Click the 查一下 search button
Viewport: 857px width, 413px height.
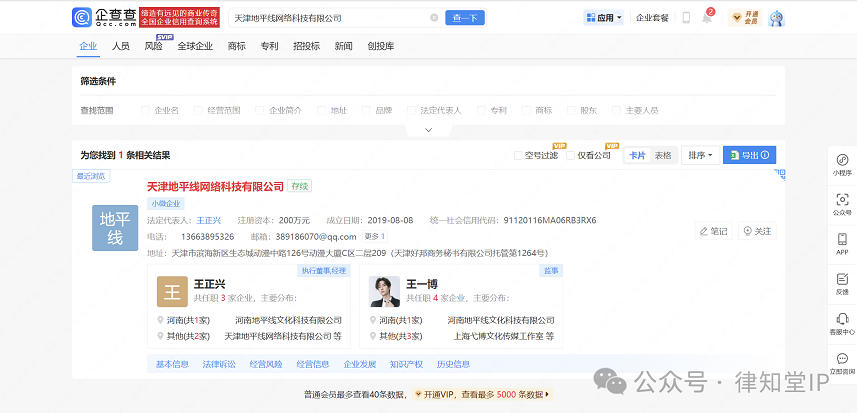(466, 18)
